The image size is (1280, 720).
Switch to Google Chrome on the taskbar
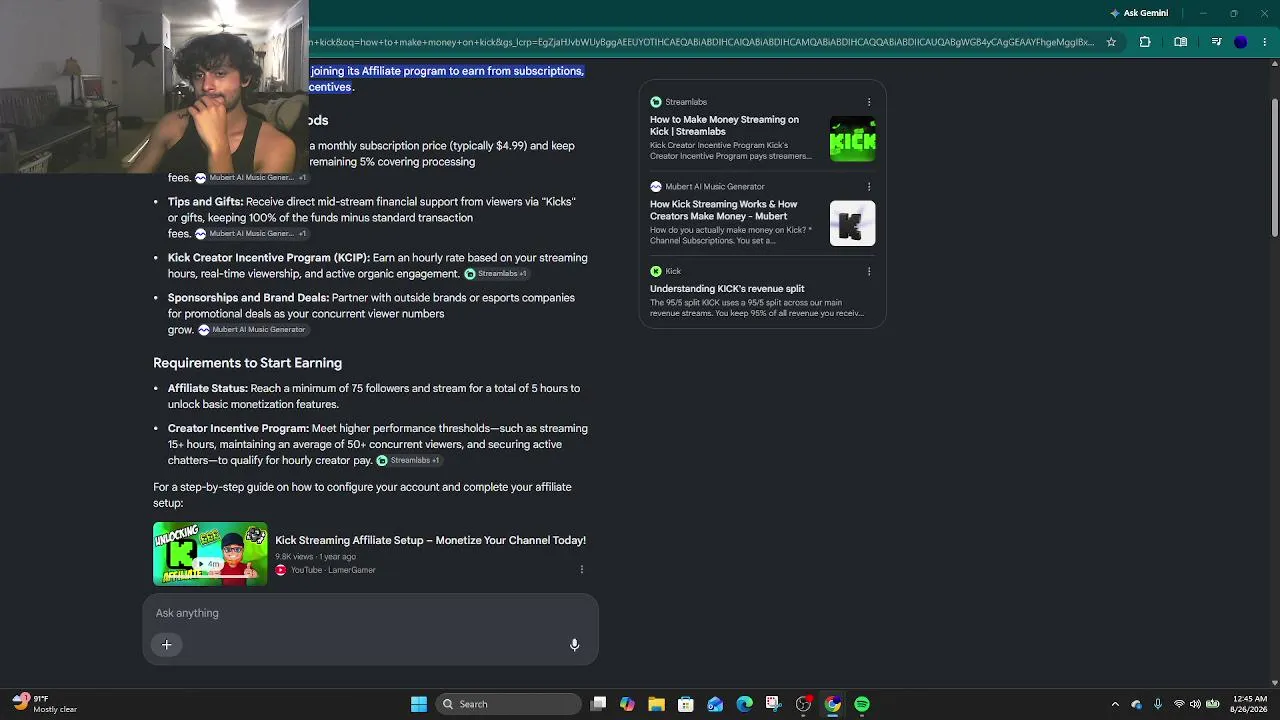point(832,704)
